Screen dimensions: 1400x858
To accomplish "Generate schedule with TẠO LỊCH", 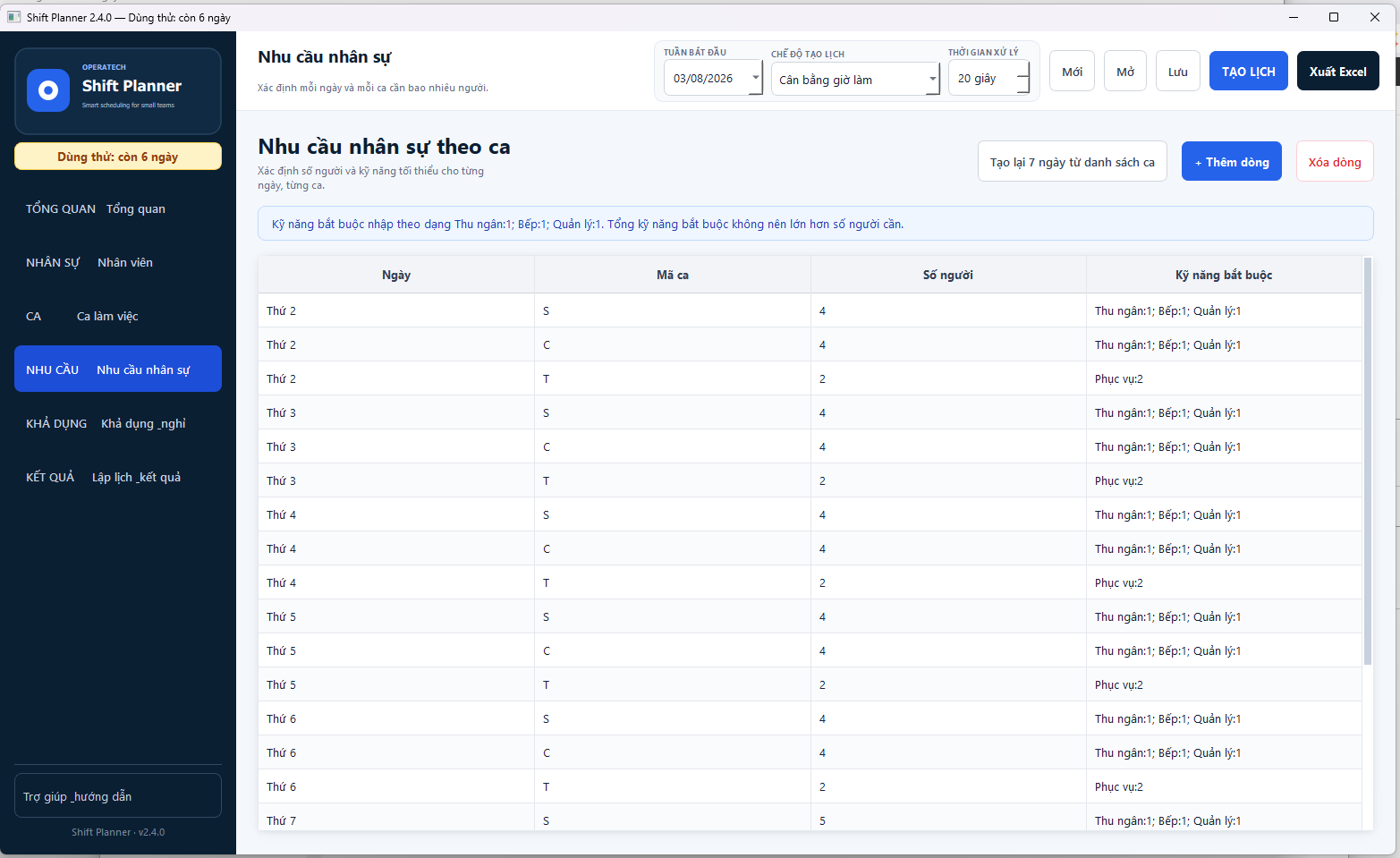I will [x=1249, y=72].
